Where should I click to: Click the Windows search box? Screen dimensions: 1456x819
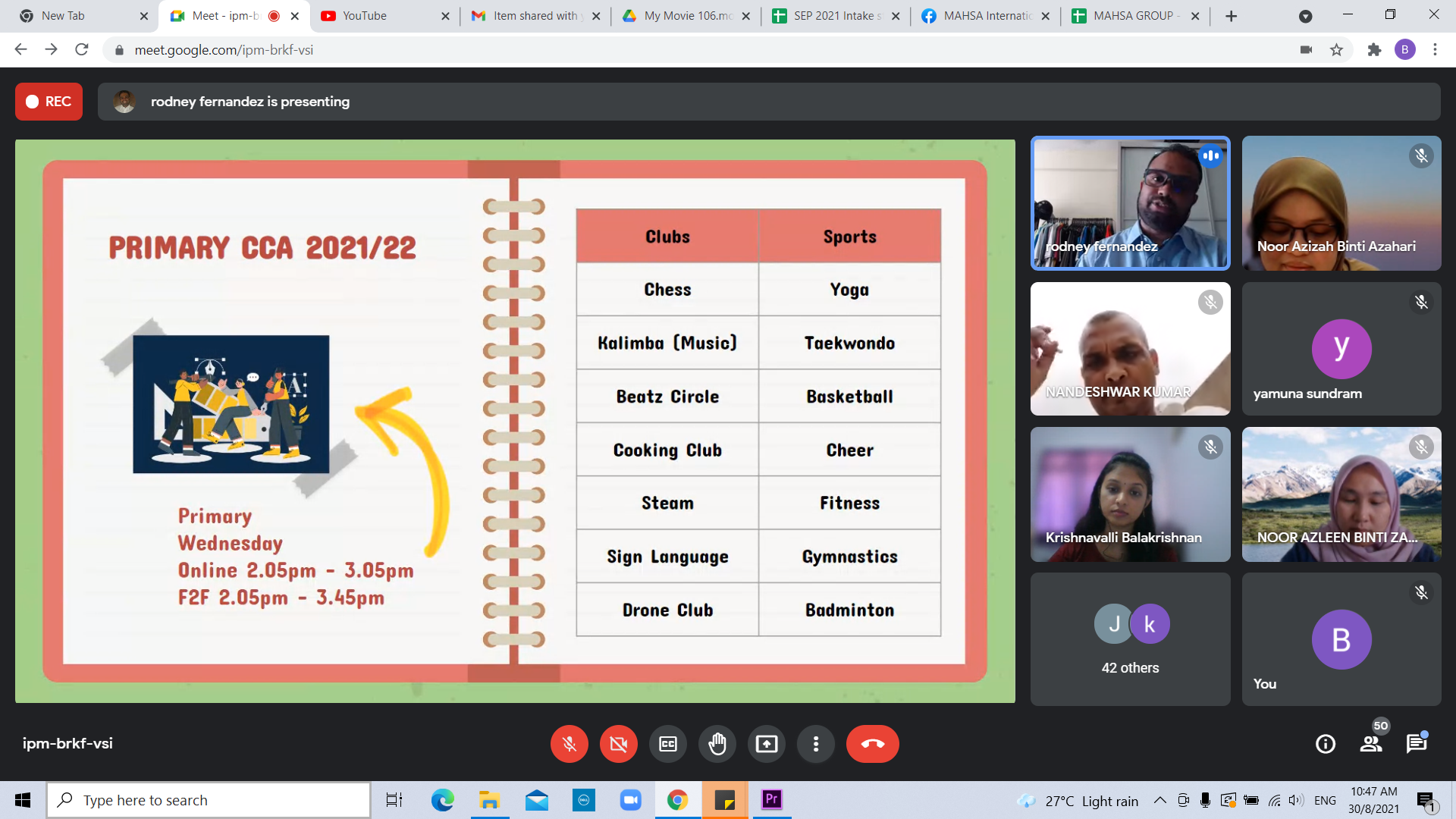click(x=209, y=800)
